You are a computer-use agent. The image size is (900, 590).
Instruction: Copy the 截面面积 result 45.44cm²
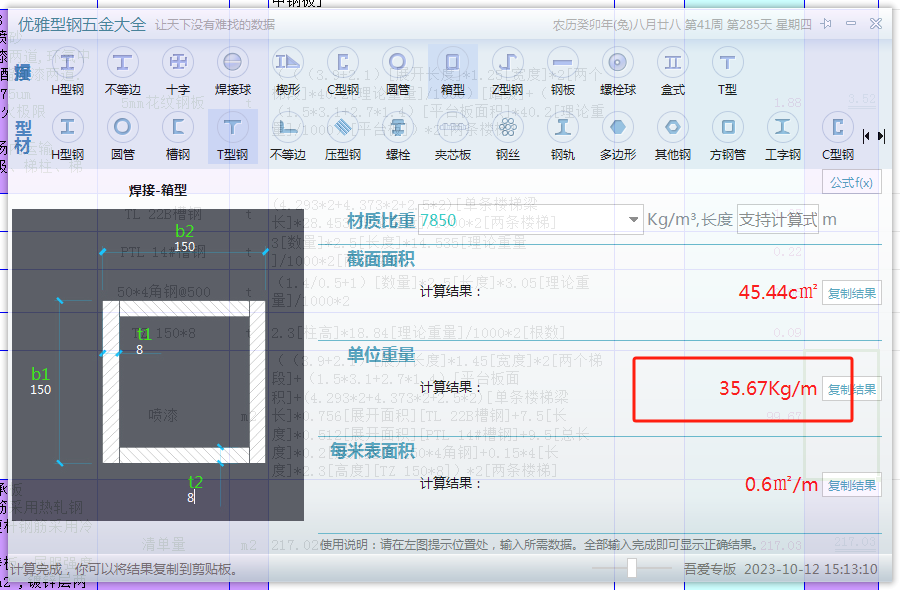coord(851,293)
